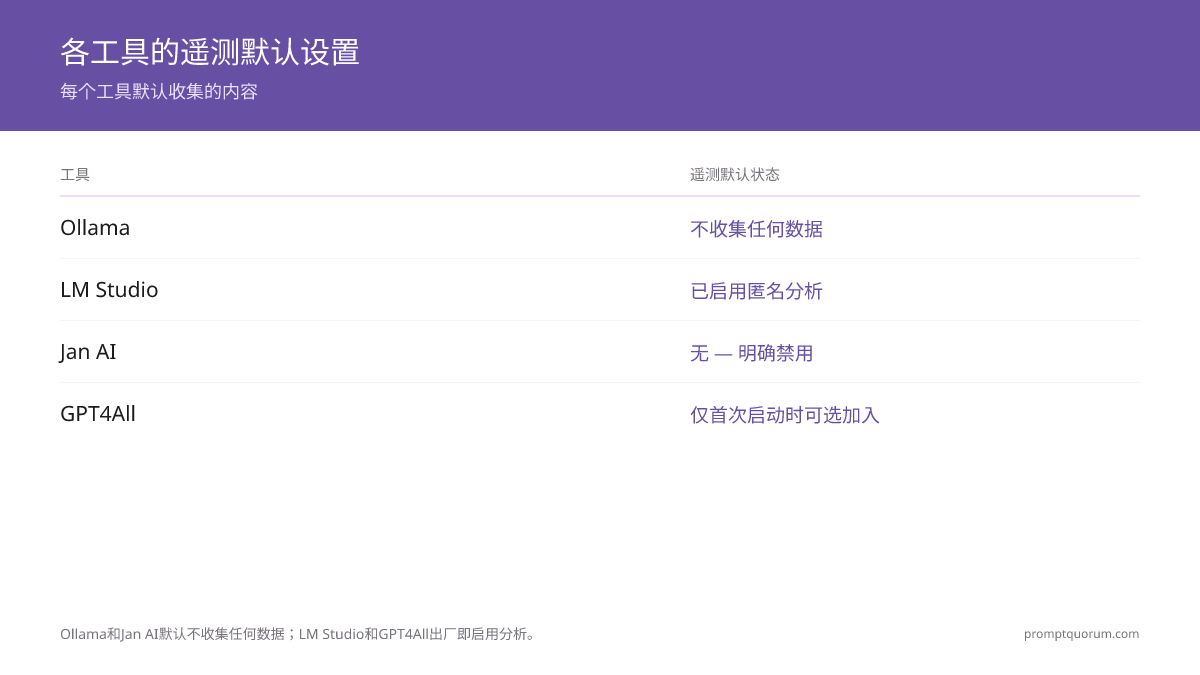
Task: Click the 无 — 明确禁用 status cell
Action: click(x=752, y=353)
